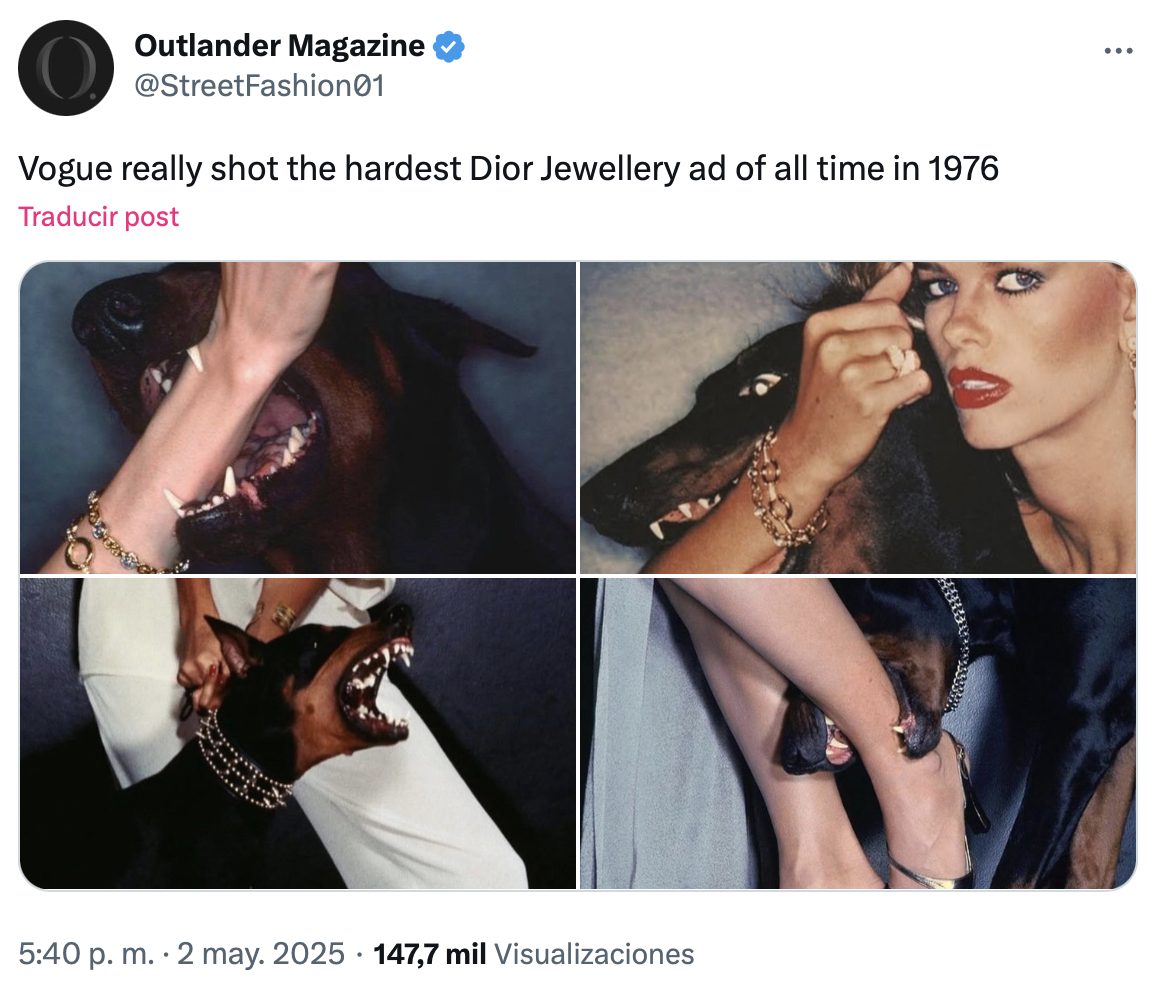
Task: Click the 5:40 p. m. timestamp
Action: click(x=87, y=954)
